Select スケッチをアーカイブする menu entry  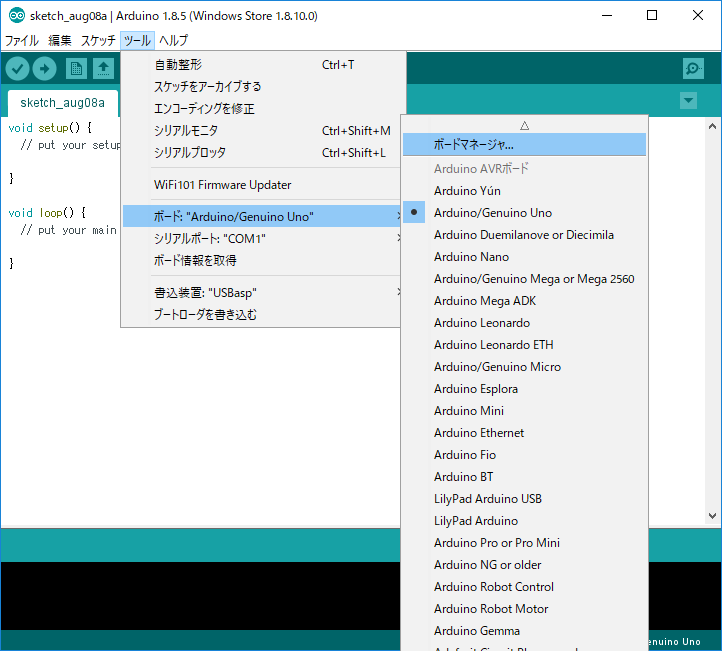(262, 87)
